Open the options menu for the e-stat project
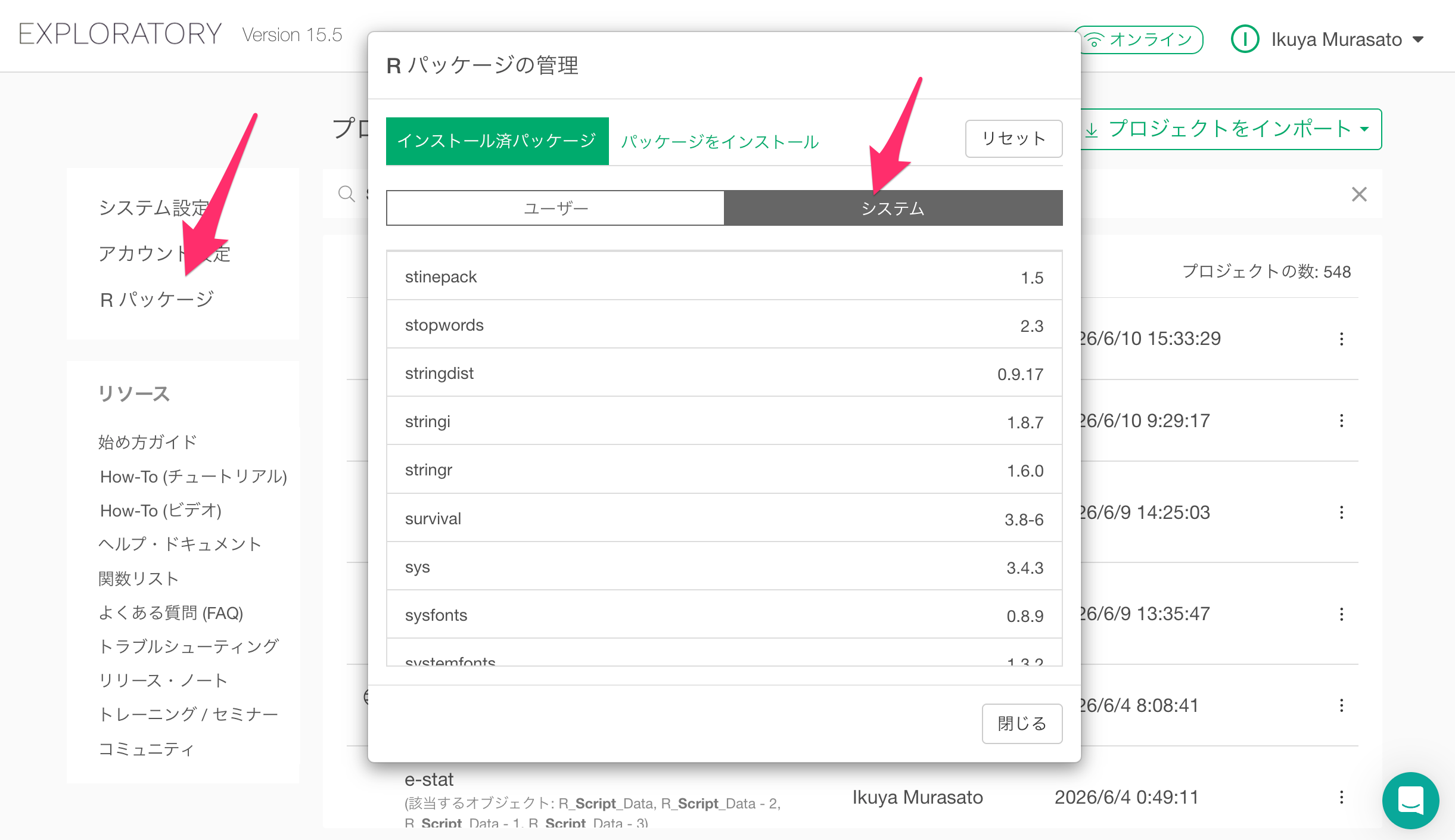Viewport: 1455px width, 840px height. (x=1341, y=797)
